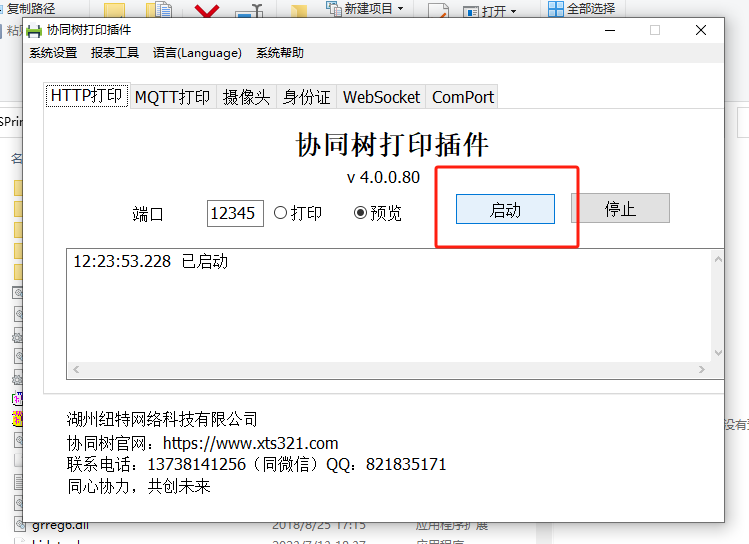This screenshot has height=544, width=749.
Task: Switch to the ComPort tab
Action: [462, 97]
